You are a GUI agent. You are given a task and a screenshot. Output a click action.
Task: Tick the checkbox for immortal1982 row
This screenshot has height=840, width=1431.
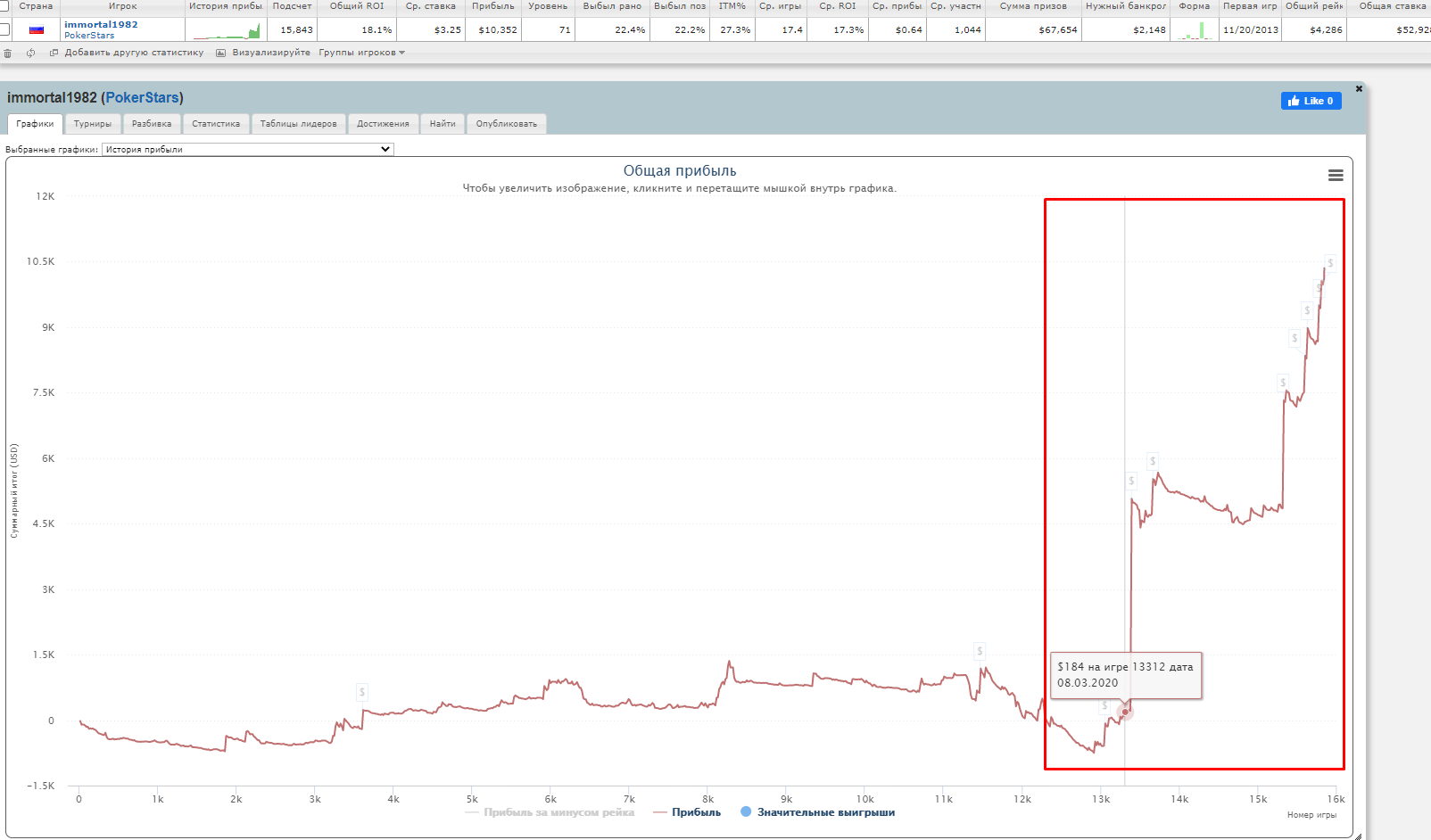click(x=4, y=30)
